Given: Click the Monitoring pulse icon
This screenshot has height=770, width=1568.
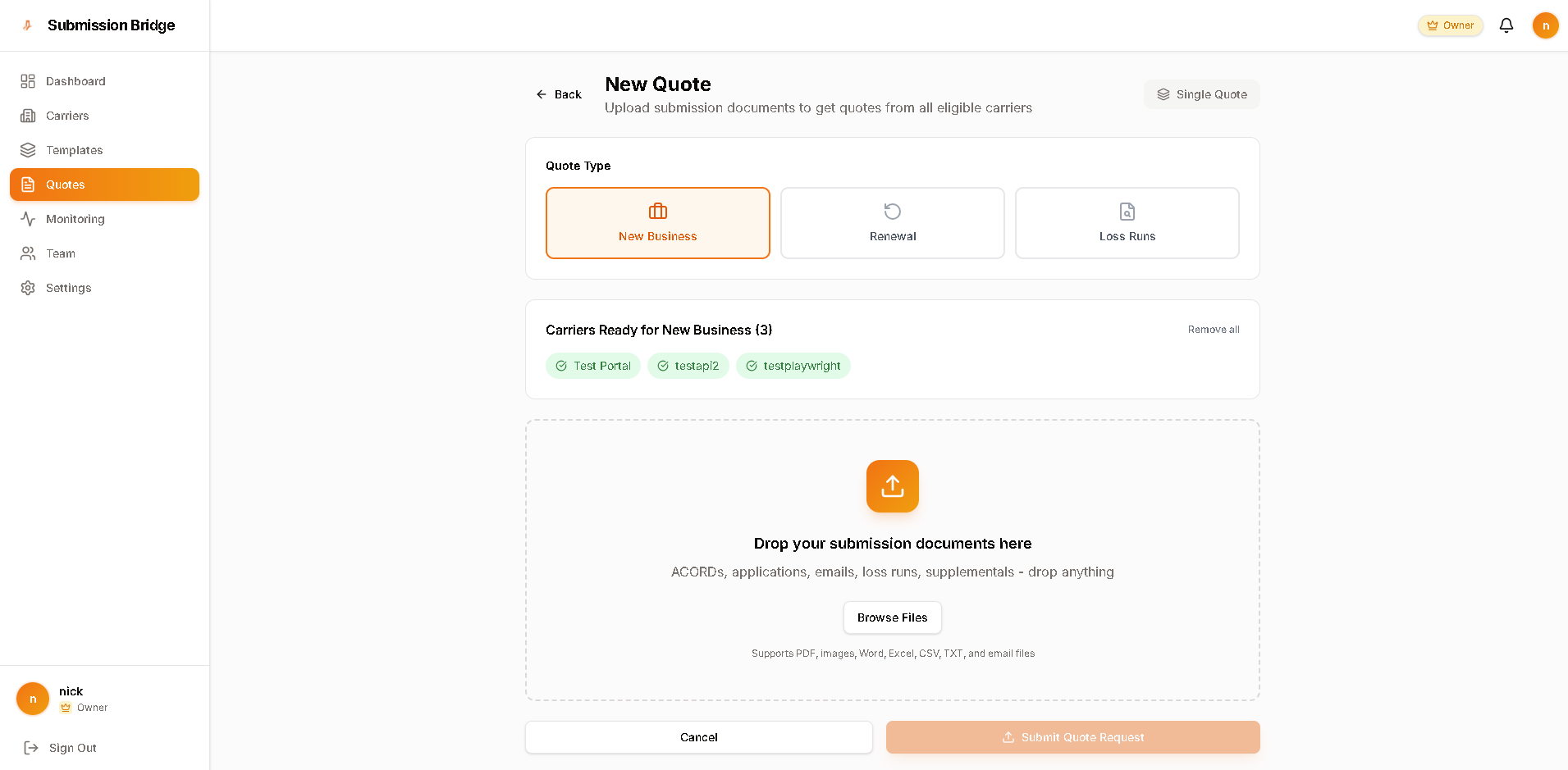Looking at the screenshot, I should [28, 219].
